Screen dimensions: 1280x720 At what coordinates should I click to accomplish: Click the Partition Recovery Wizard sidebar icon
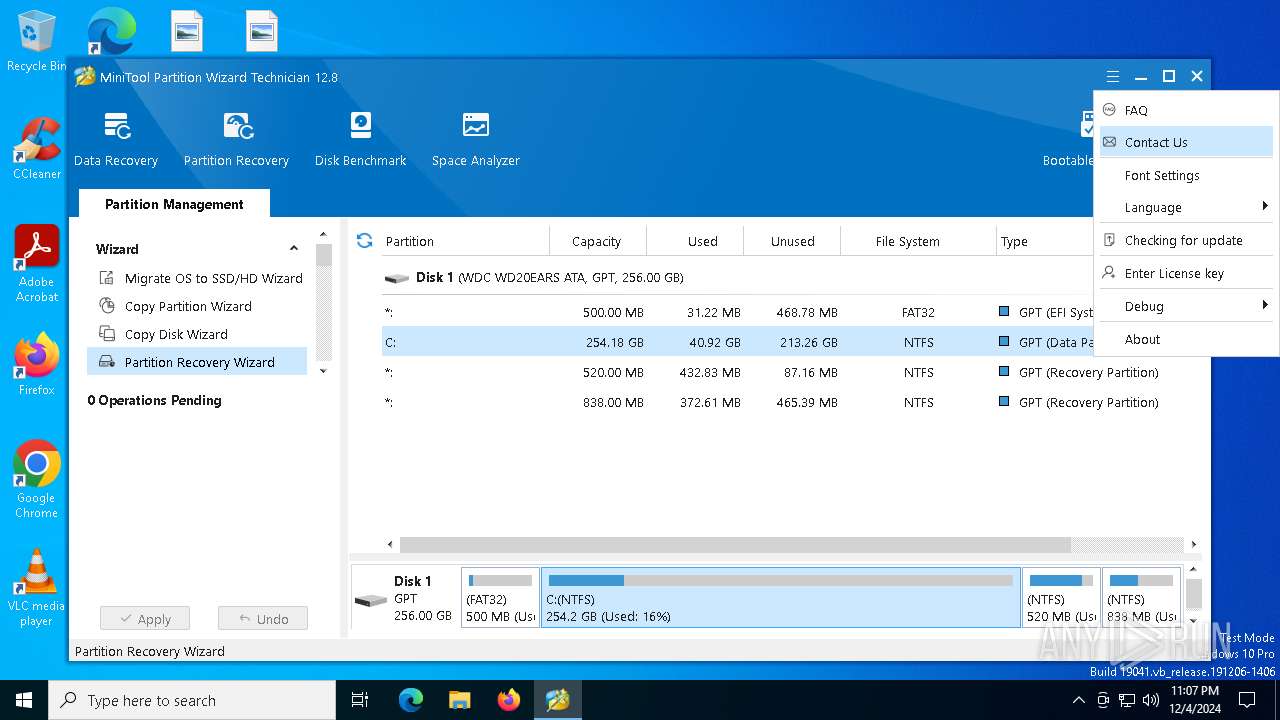tap(106, 362)
